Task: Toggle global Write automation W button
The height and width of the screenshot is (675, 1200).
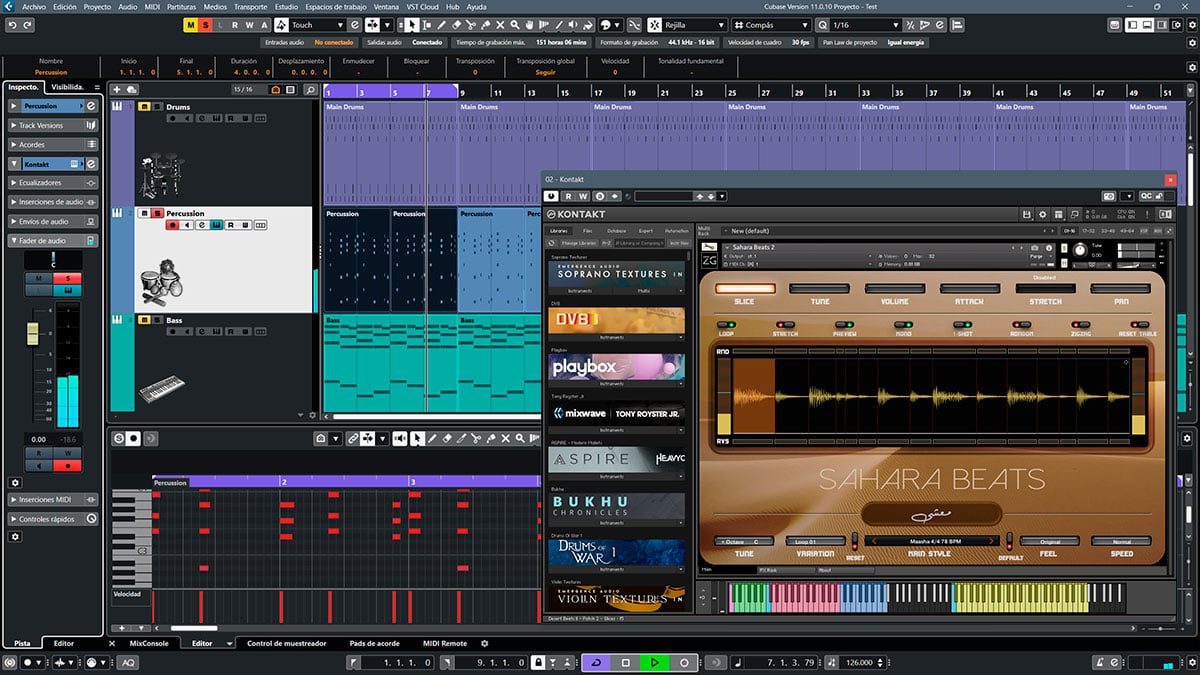Action: (x=250, y=24)
